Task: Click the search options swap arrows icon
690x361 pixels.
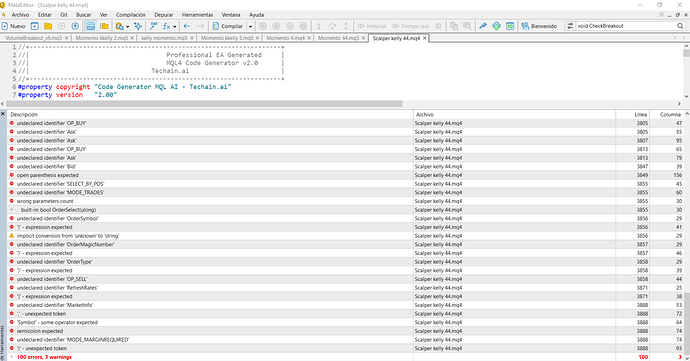Action: click(x=570, y=26)
